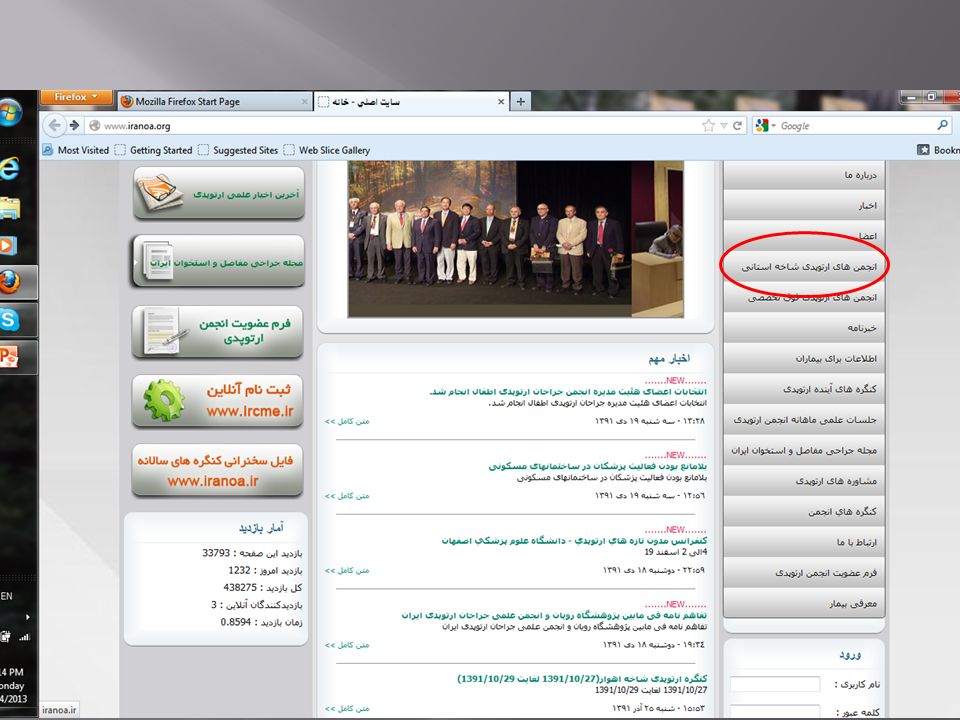The height and width of the screenshot is (720, 960).
Task: Open PowerPoint from the taskbar
Action: (x=9, y=357)
